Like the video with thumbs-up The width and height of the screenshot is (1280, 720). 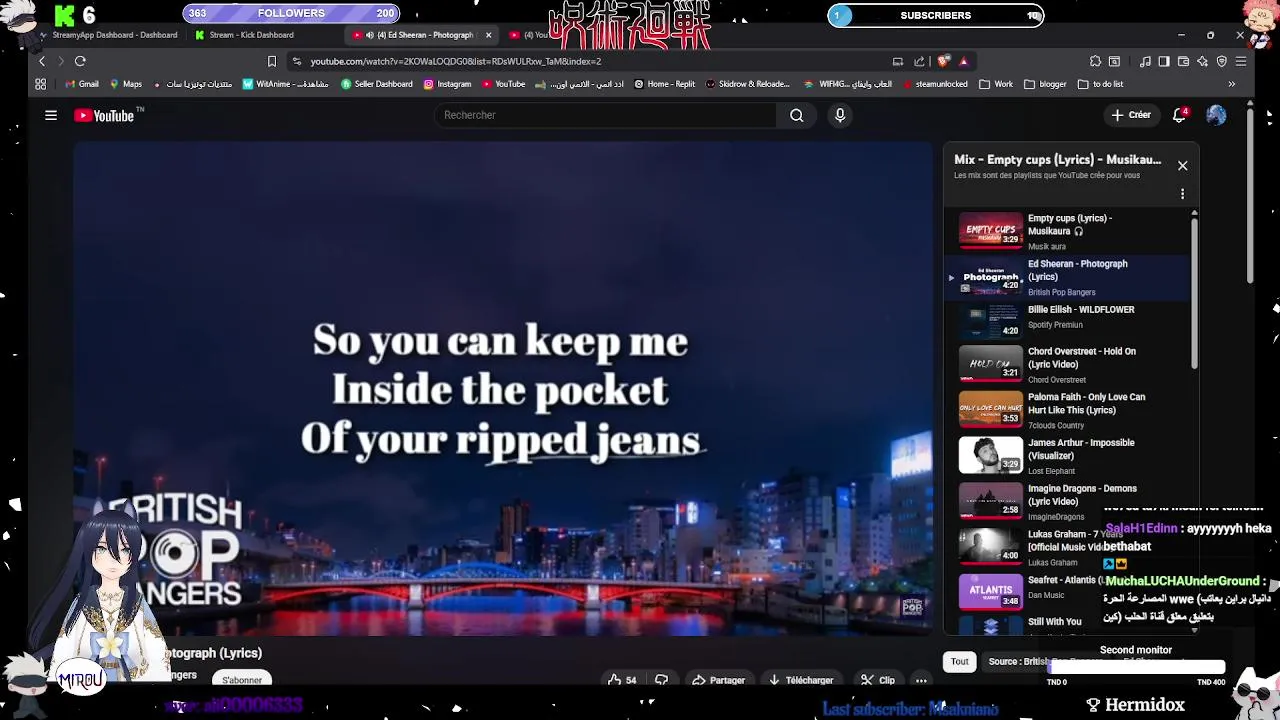622,680
